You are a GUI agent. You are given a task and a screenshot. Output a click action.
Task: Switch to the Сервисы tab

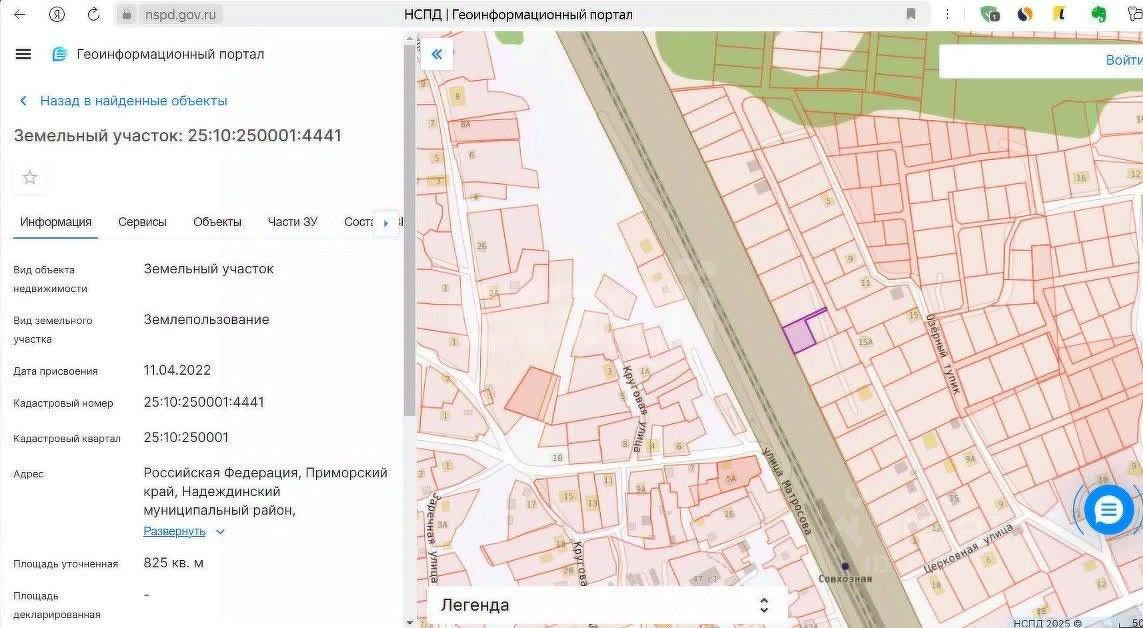click(142, 222)
